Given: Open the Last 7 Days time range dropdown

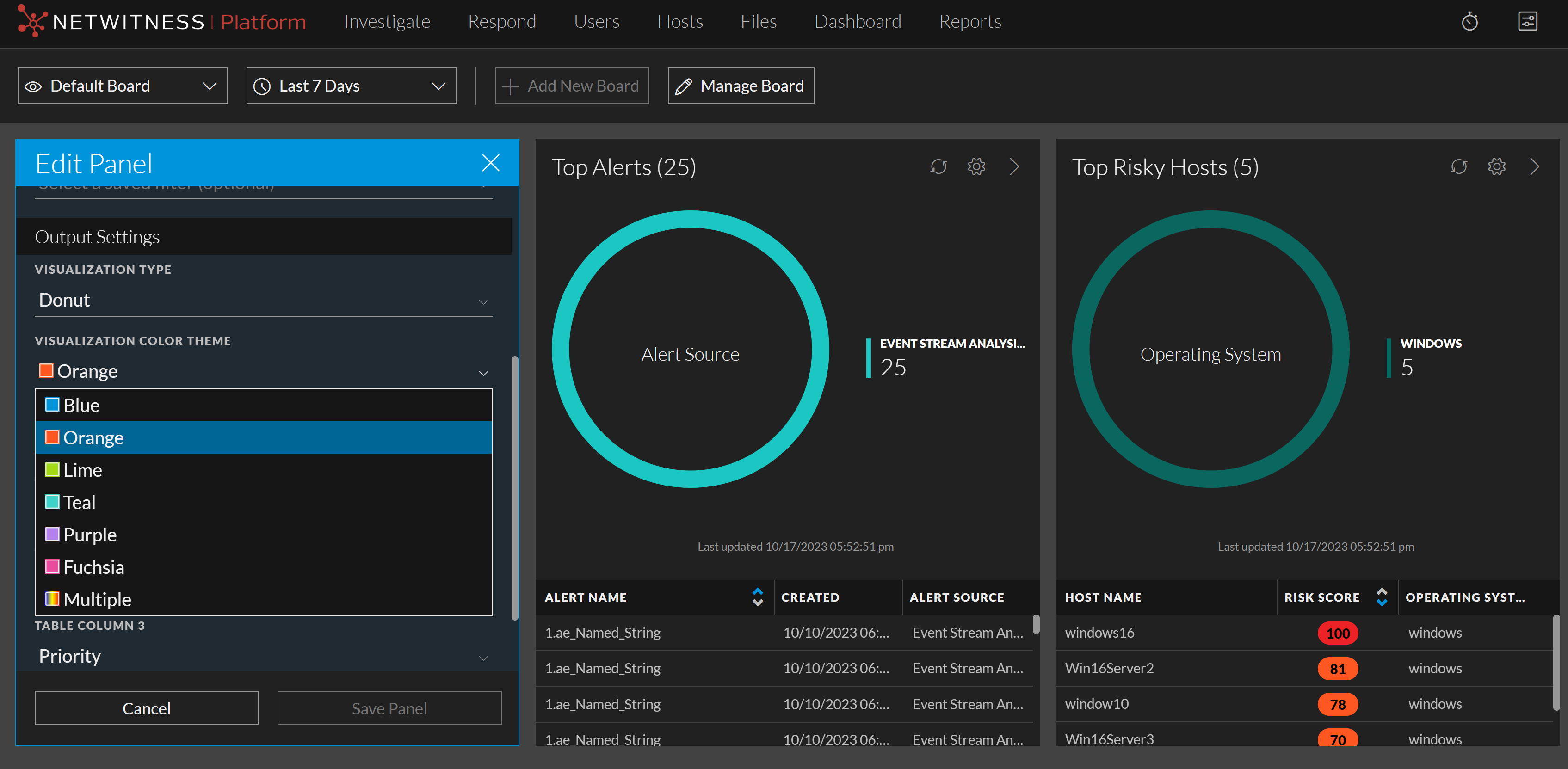Looking at the screenshot, I should point(351,86).
